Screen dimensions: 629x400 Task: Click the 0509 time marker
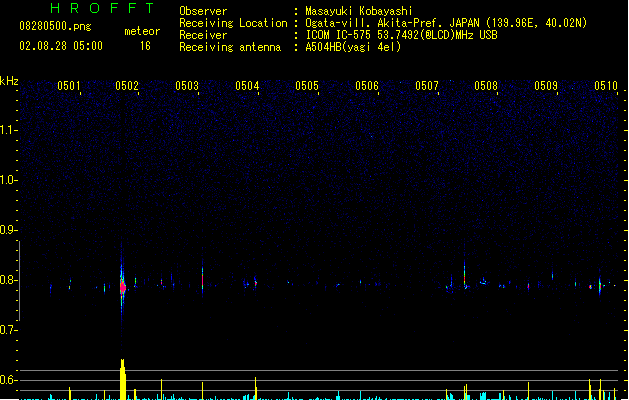546,86
